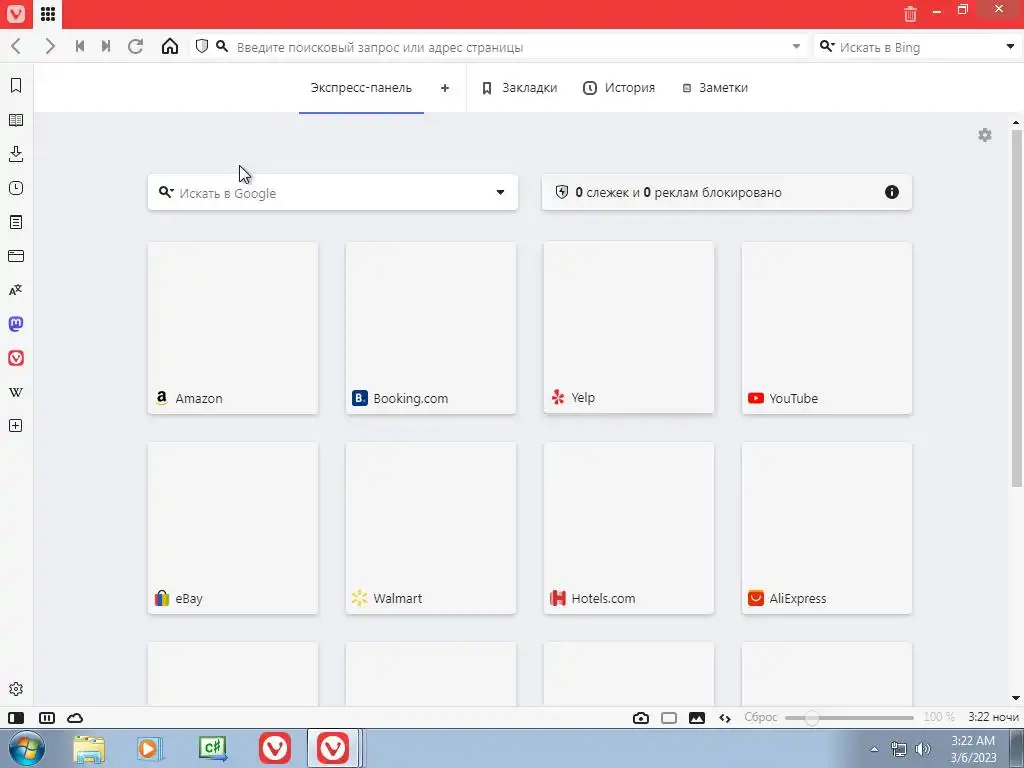Toggle images and animation loading
The image size is (1024, 768).
(x=697, y=718)
